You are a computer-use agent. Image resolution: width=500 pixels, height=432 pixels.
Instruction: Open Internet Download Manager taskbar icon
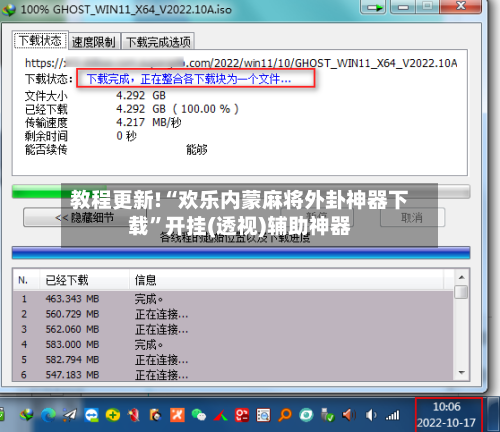point(26,415)
